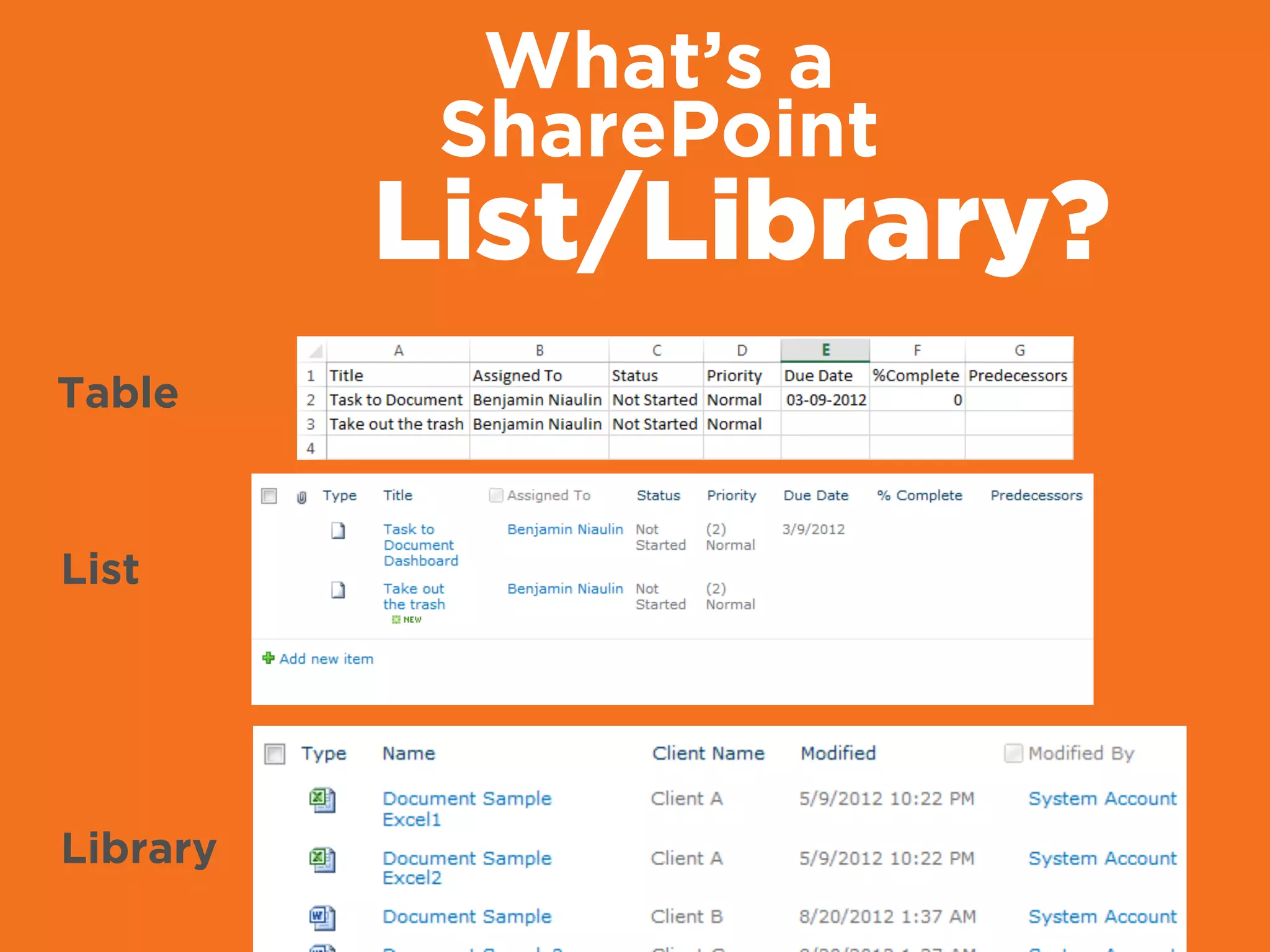Sort library by Client Name column header
This screenshot has width=1270, height=952.
[x=708, y=753]
